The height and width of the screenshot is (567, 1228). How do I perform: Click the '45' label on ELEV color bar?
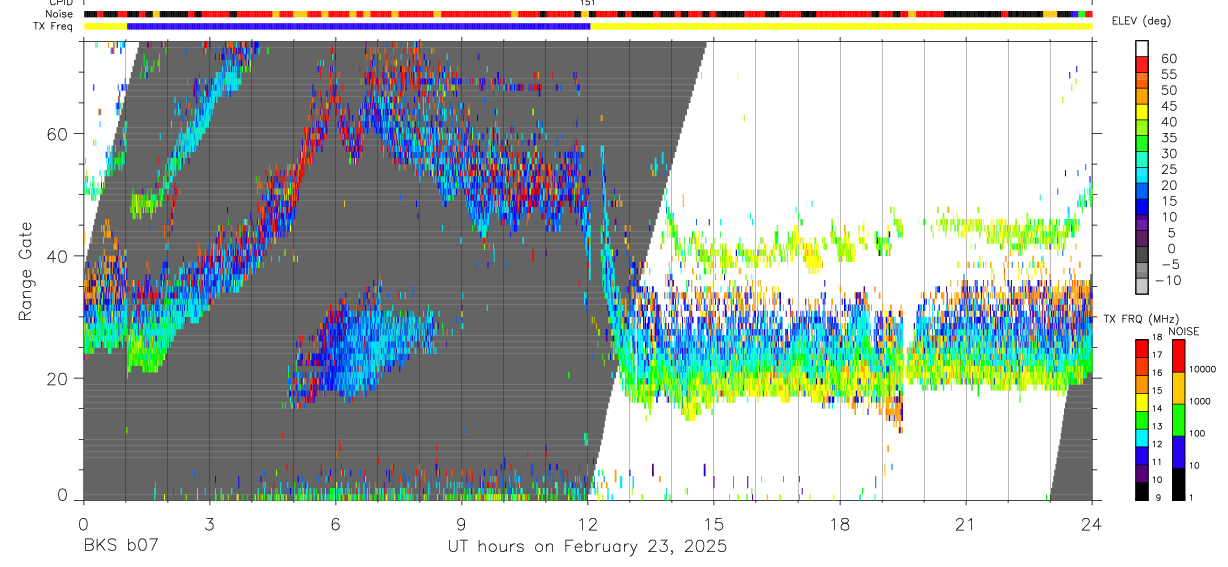1169,106
